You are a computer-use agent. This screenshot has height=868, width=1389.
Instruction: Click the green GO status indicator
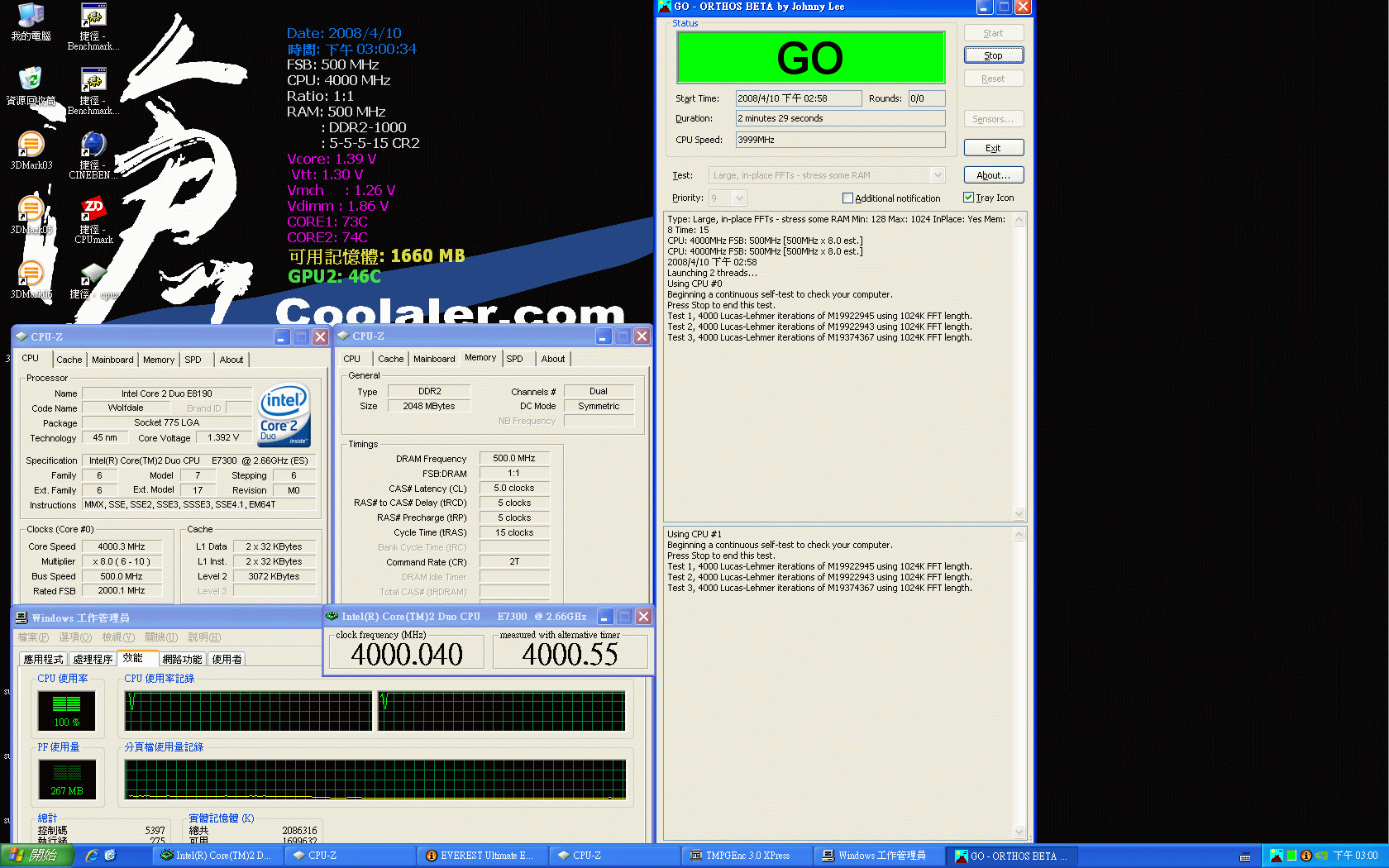point(811,58)
